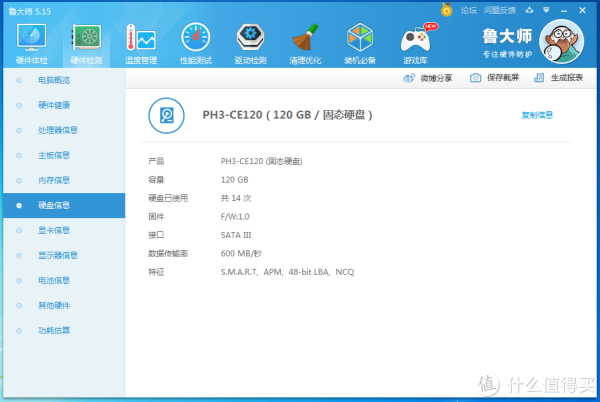The image size is (600, 402).
Task: Click the 产品 field label
Action: (x=156, y=161)
